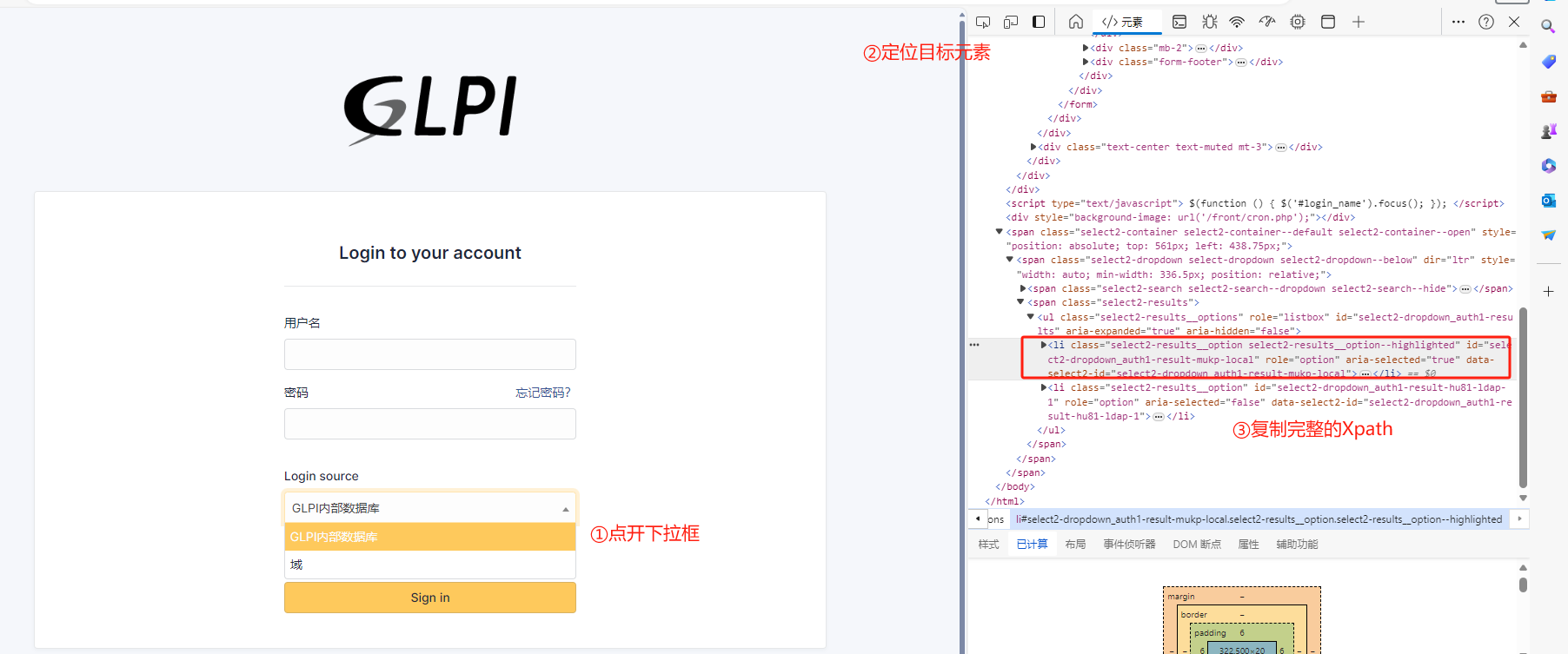Expand the text-center text-muted mt-3 div

(1033, 147)
